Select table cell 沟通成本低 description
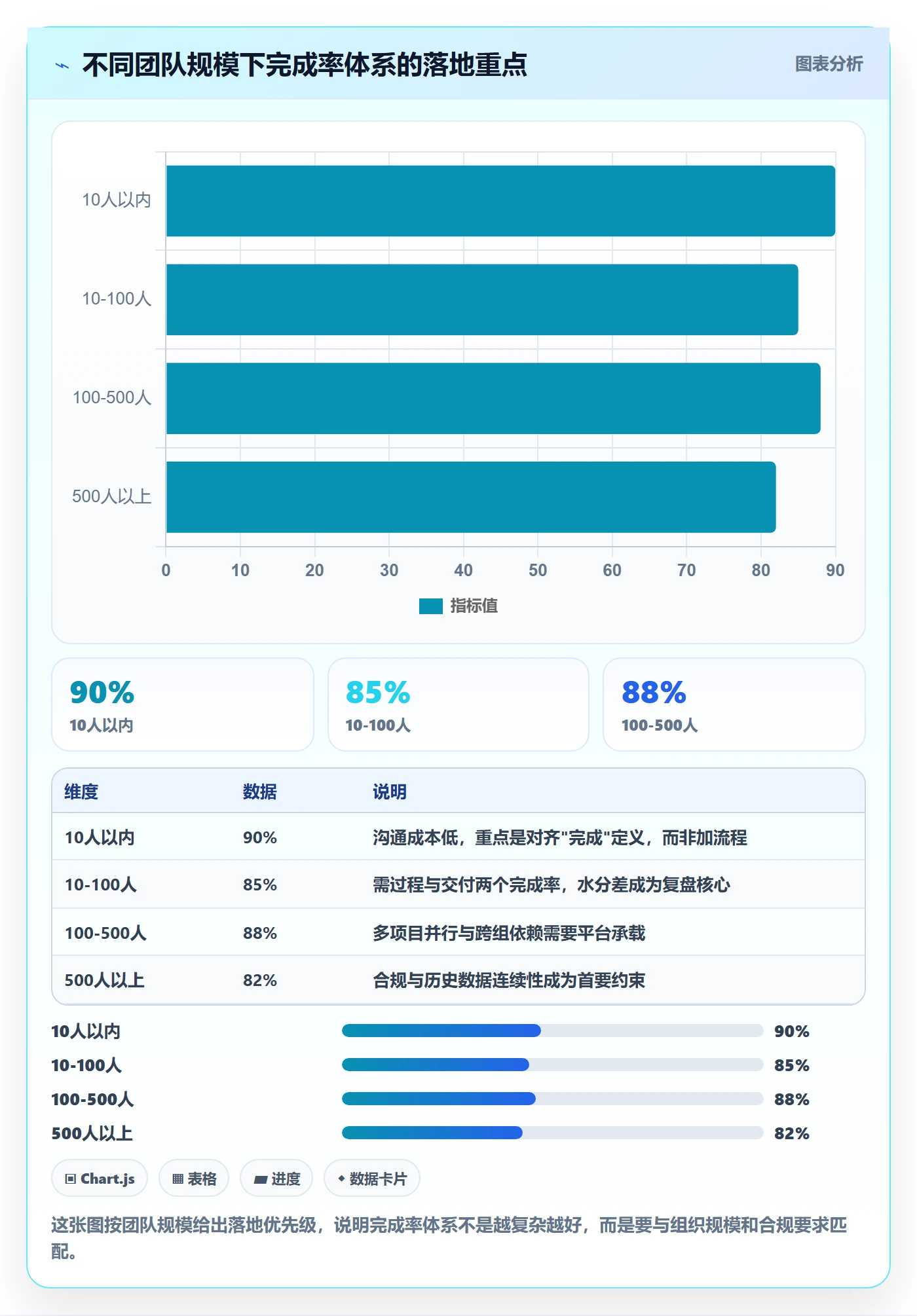This screenshot has height=1316, width=917. [560, 837]
